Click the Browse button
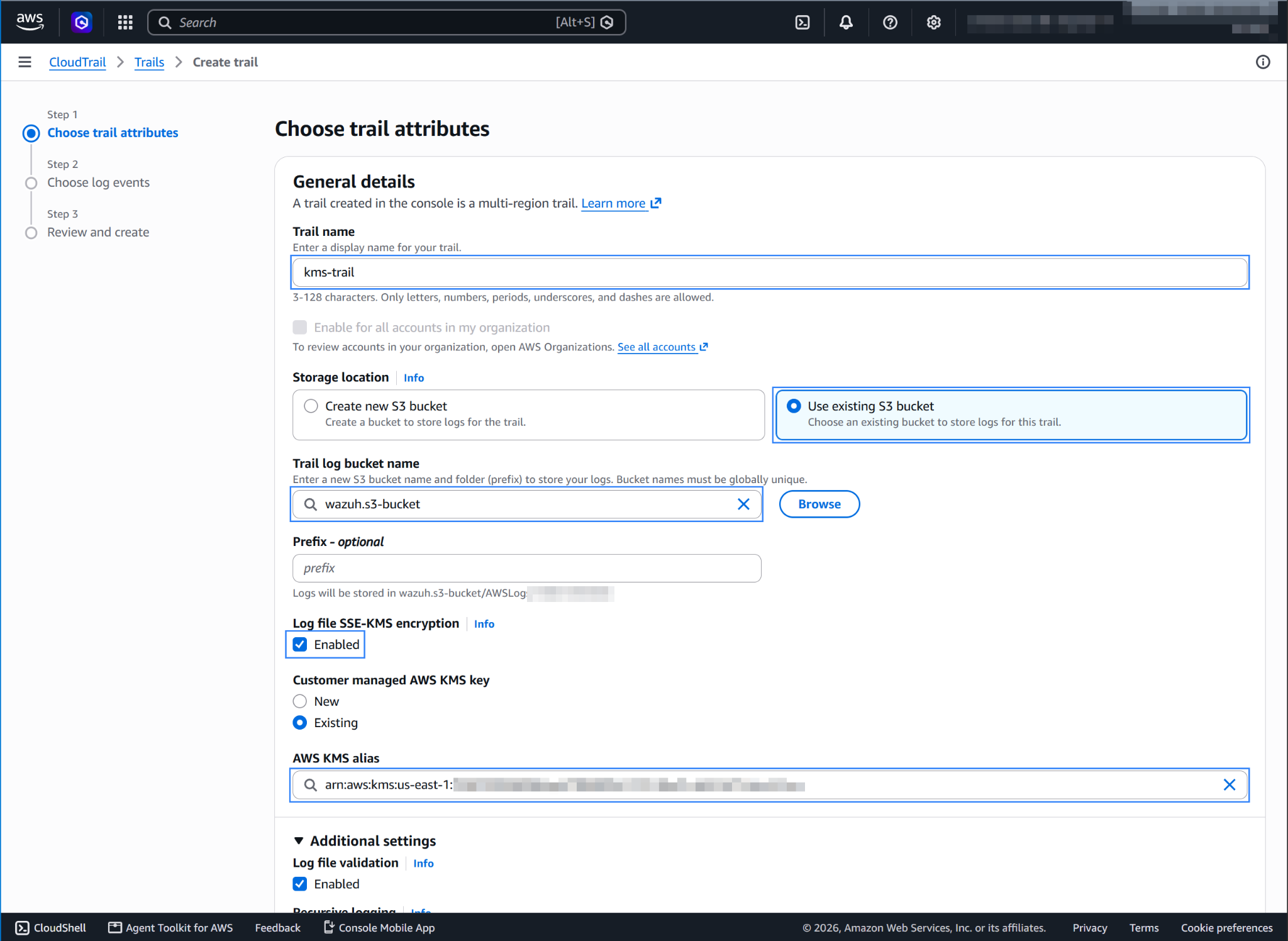Screen dimensions: 1288x941 (819, 504)
